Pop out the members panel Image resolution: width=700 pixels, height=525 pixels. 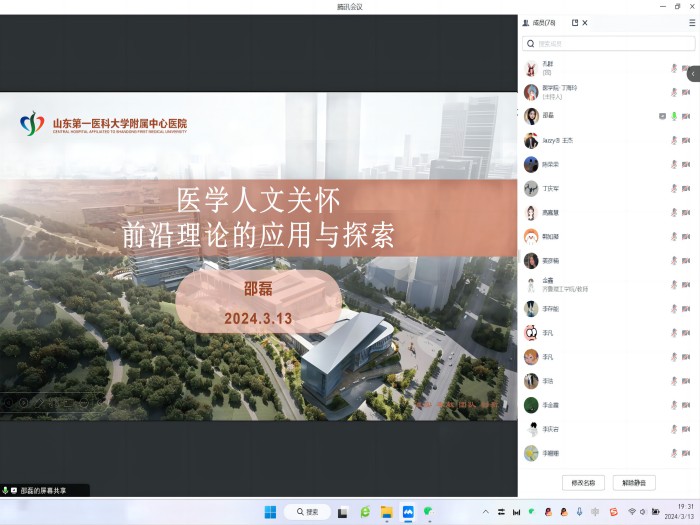[x=575, y=22]
